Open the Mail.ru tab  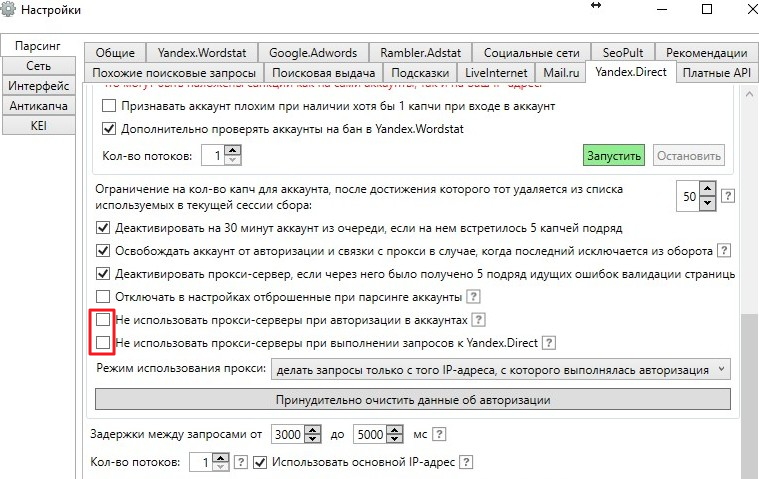coord(561,73)
